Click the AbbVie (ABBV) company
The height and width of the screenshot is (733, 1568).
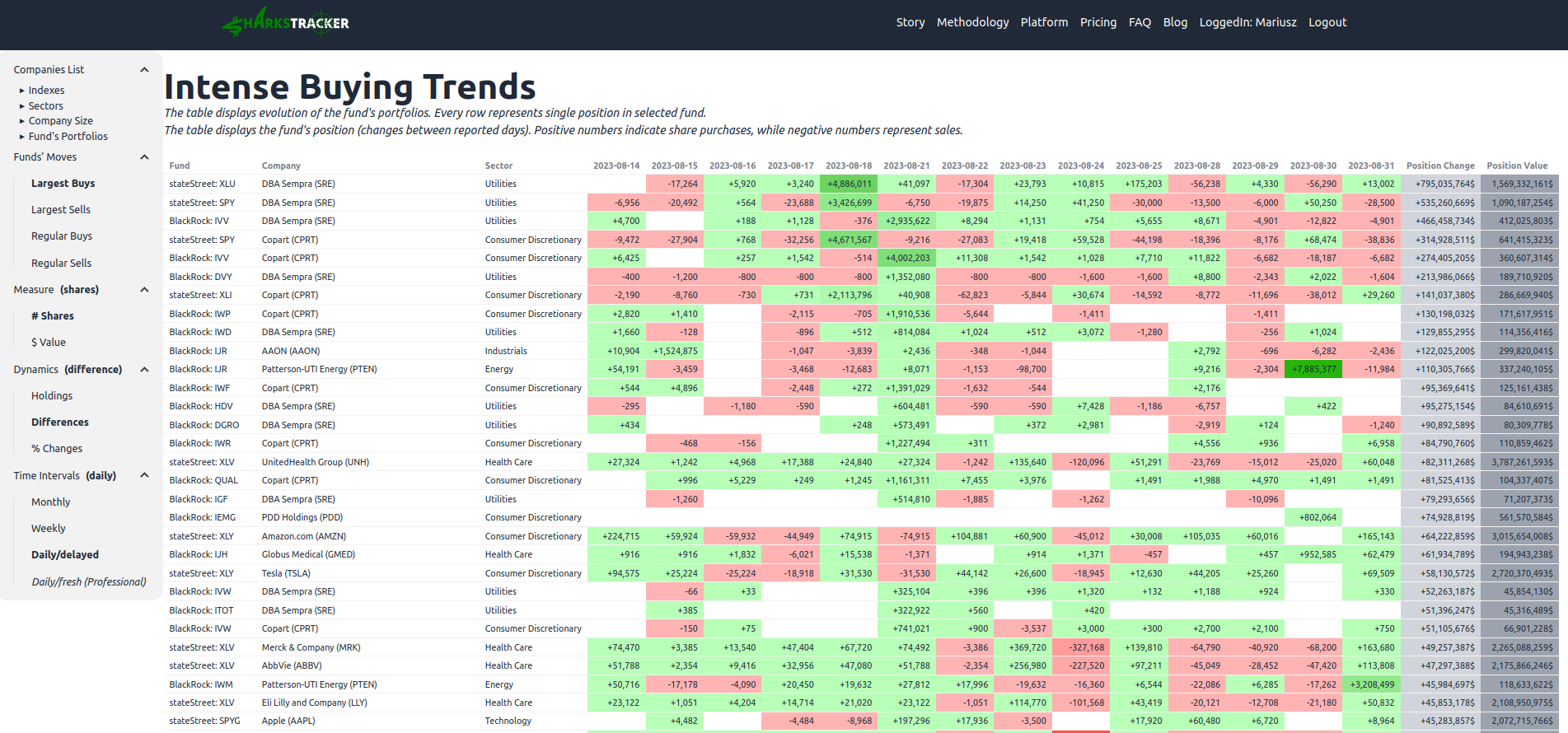pyautogui.click(x=292, y=666)
